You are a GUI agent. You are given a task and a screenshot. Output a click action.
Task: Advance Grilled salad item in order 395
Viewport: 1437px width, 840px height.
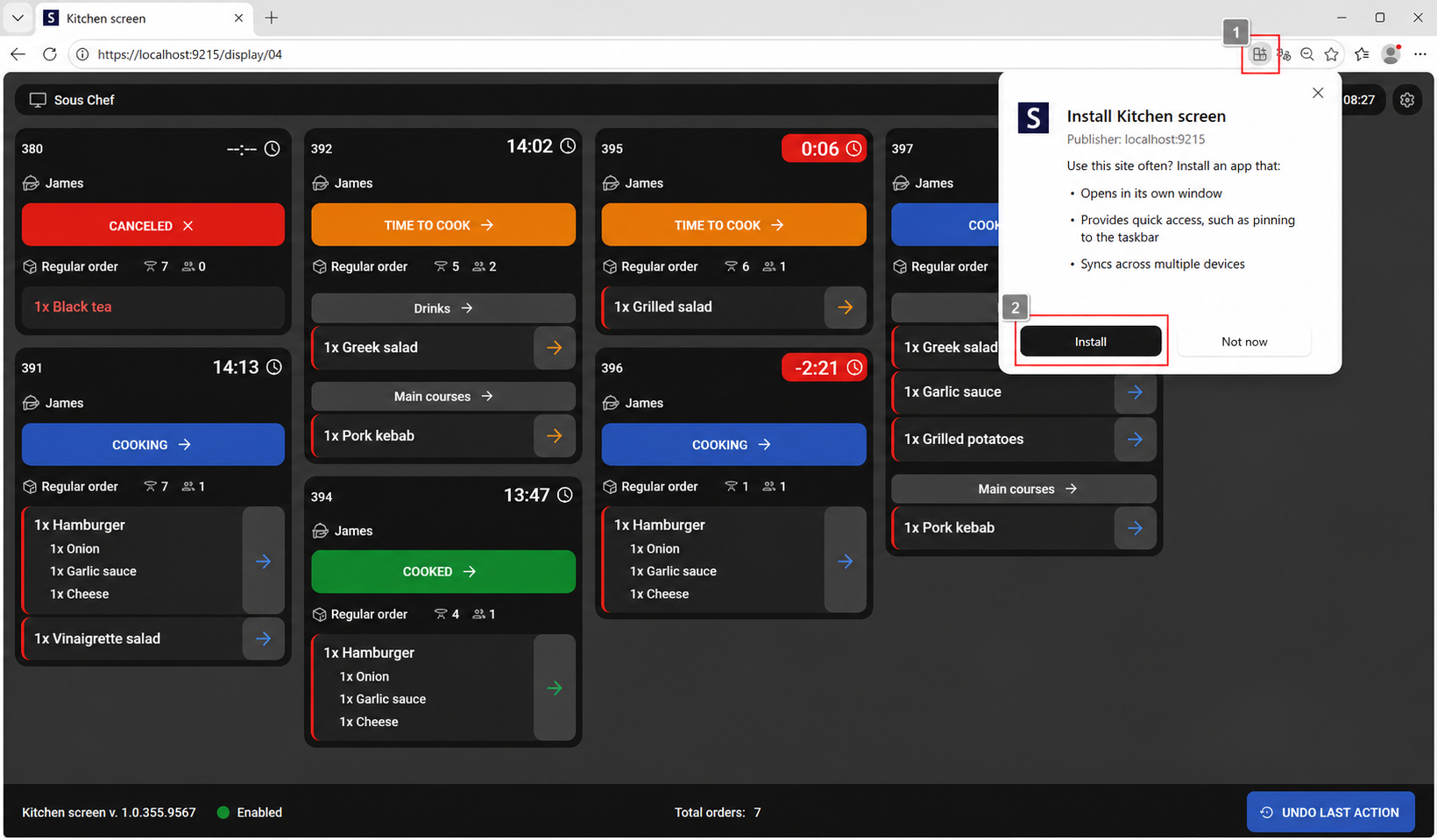(x=845, y=307)
